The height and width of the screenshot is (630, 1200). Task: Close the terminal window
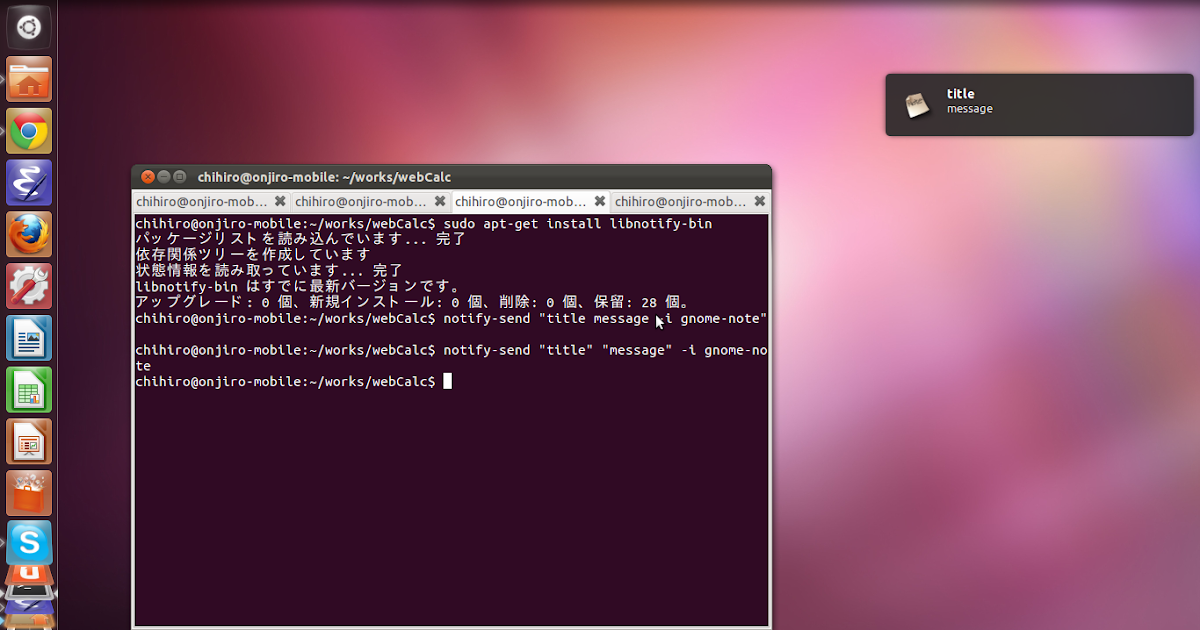coord(148,177)
